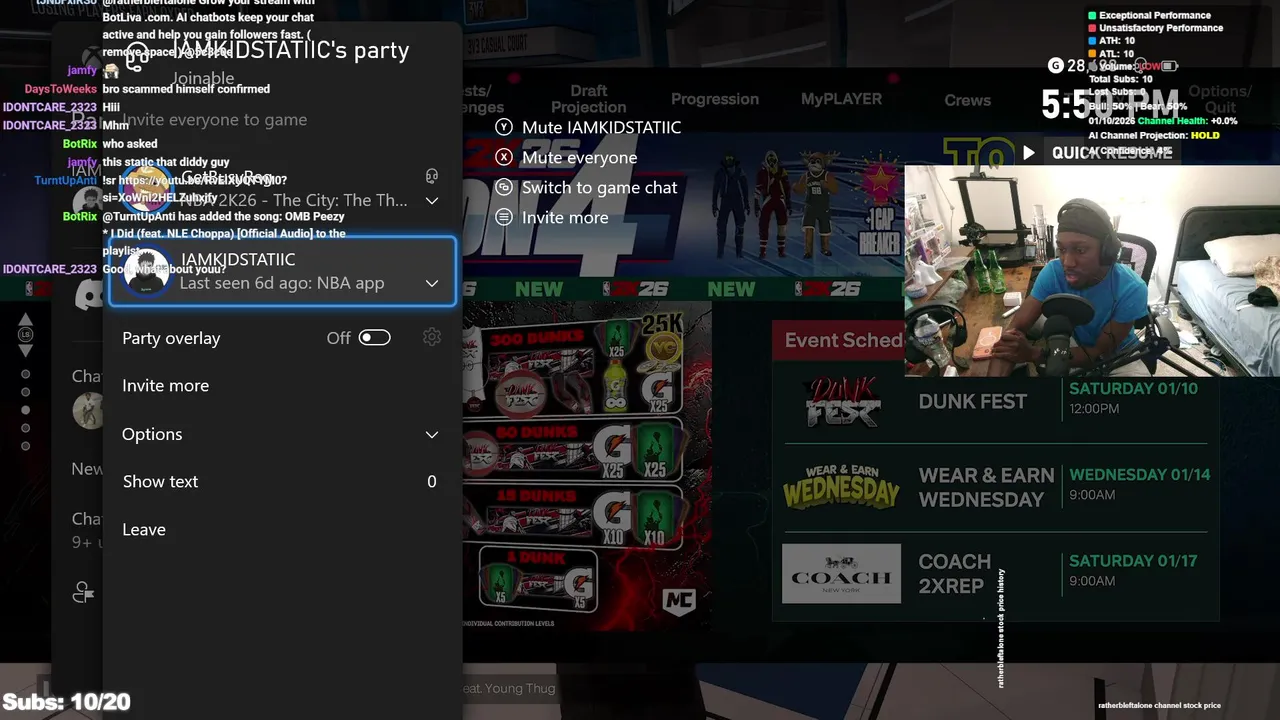Click the 1 DUNK reward tier

click(538, 580)
